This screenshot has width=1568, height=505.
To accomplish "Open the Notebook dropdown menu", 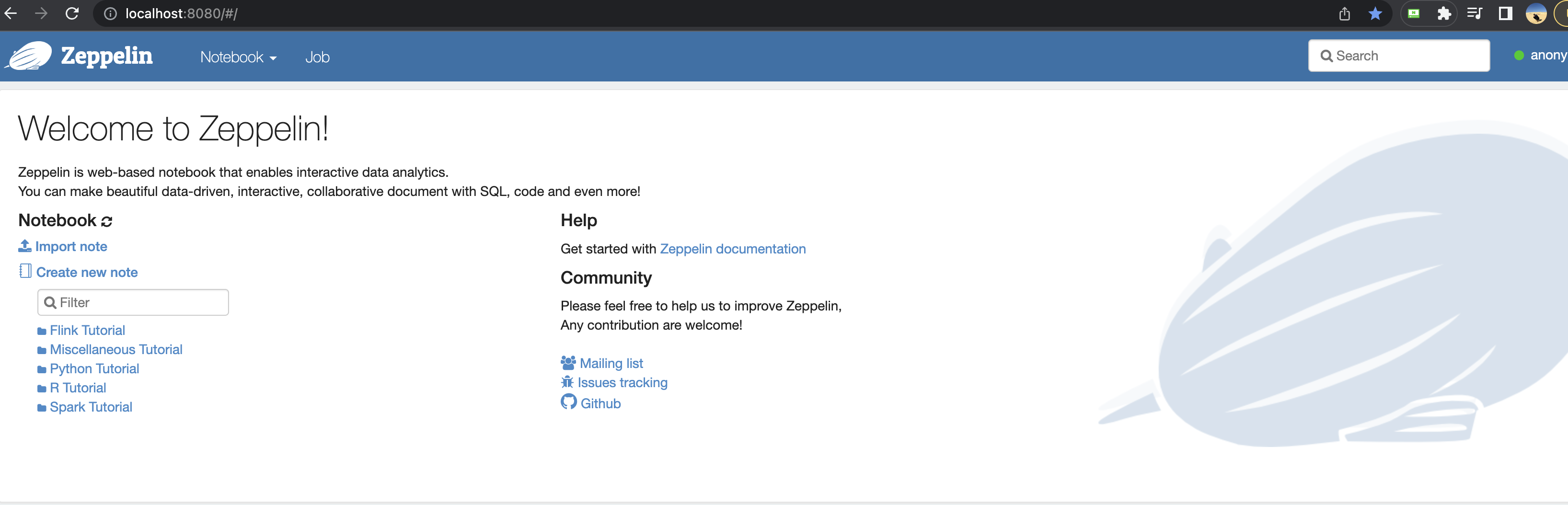I will pyautogui.click(x=239, y=57).
